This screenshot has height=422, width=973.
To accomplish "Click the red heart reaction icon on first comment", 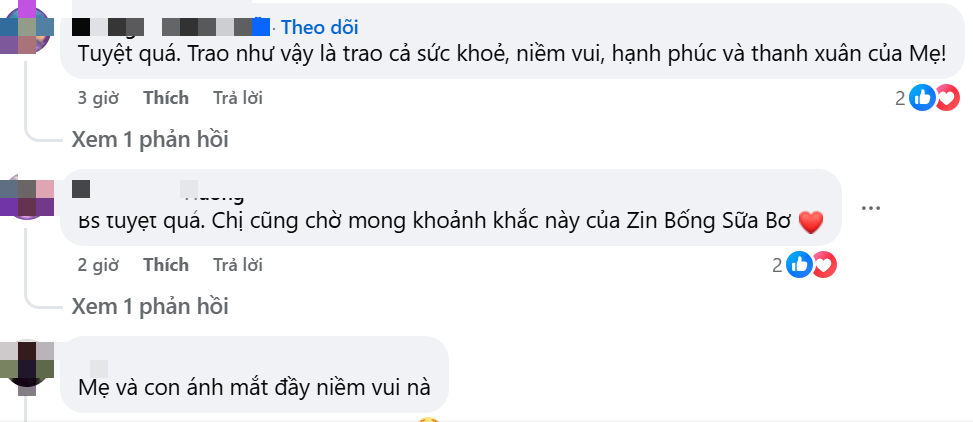I will [948, 98].
